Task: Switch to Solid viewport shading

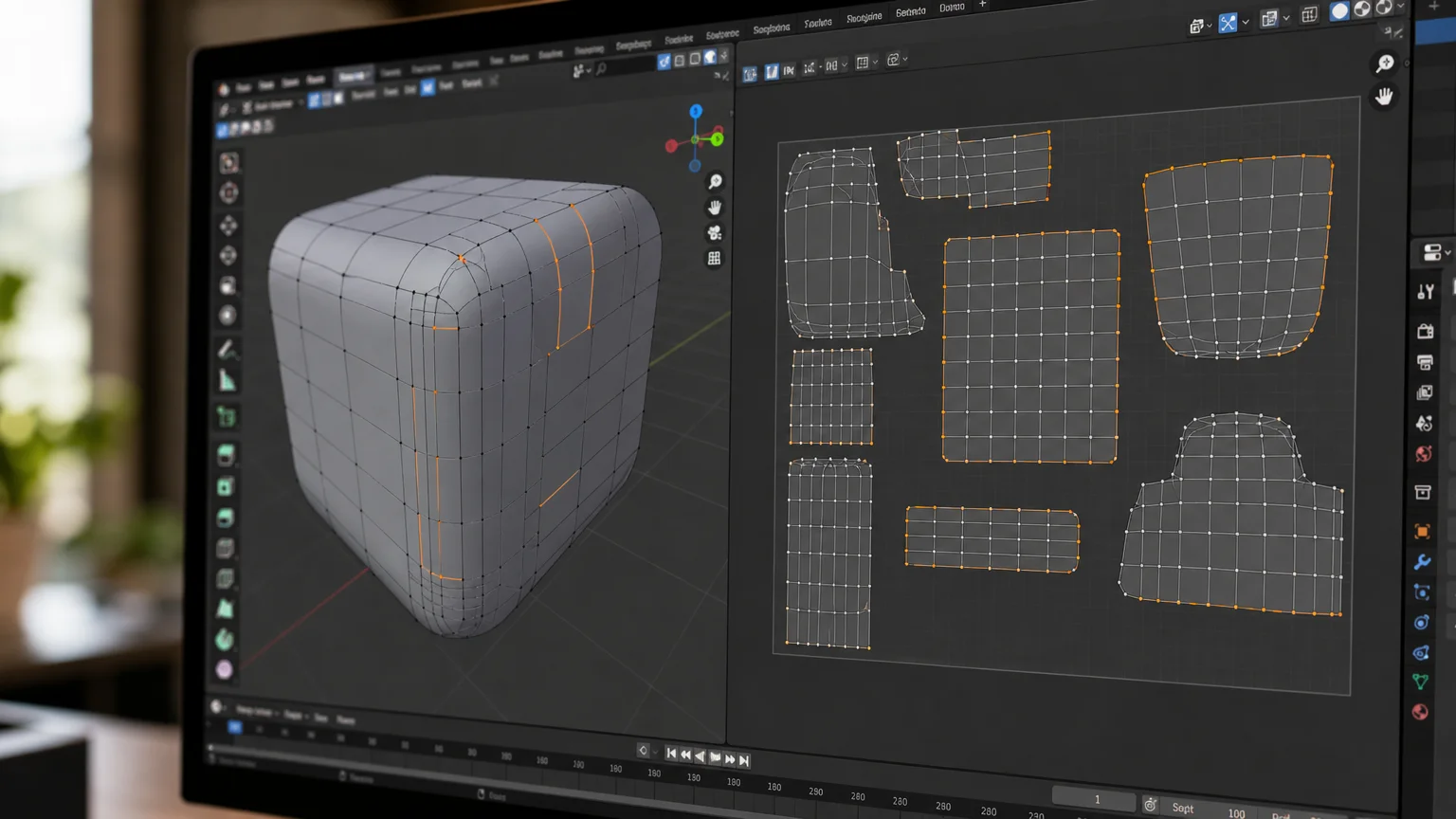Action: point(1339,11)
